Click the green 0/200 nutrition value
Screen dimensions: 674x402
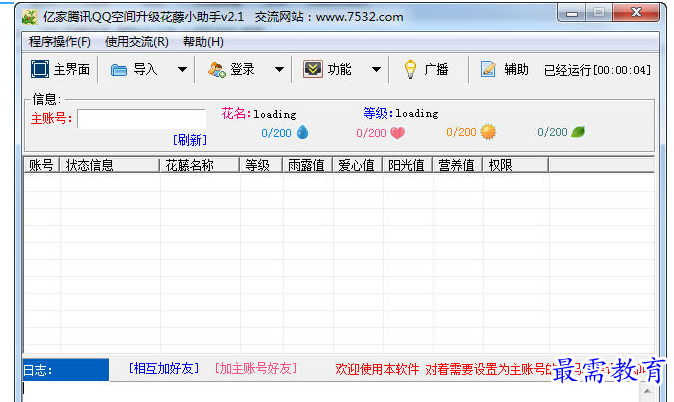pyautogui.click(x=552, y=132)
